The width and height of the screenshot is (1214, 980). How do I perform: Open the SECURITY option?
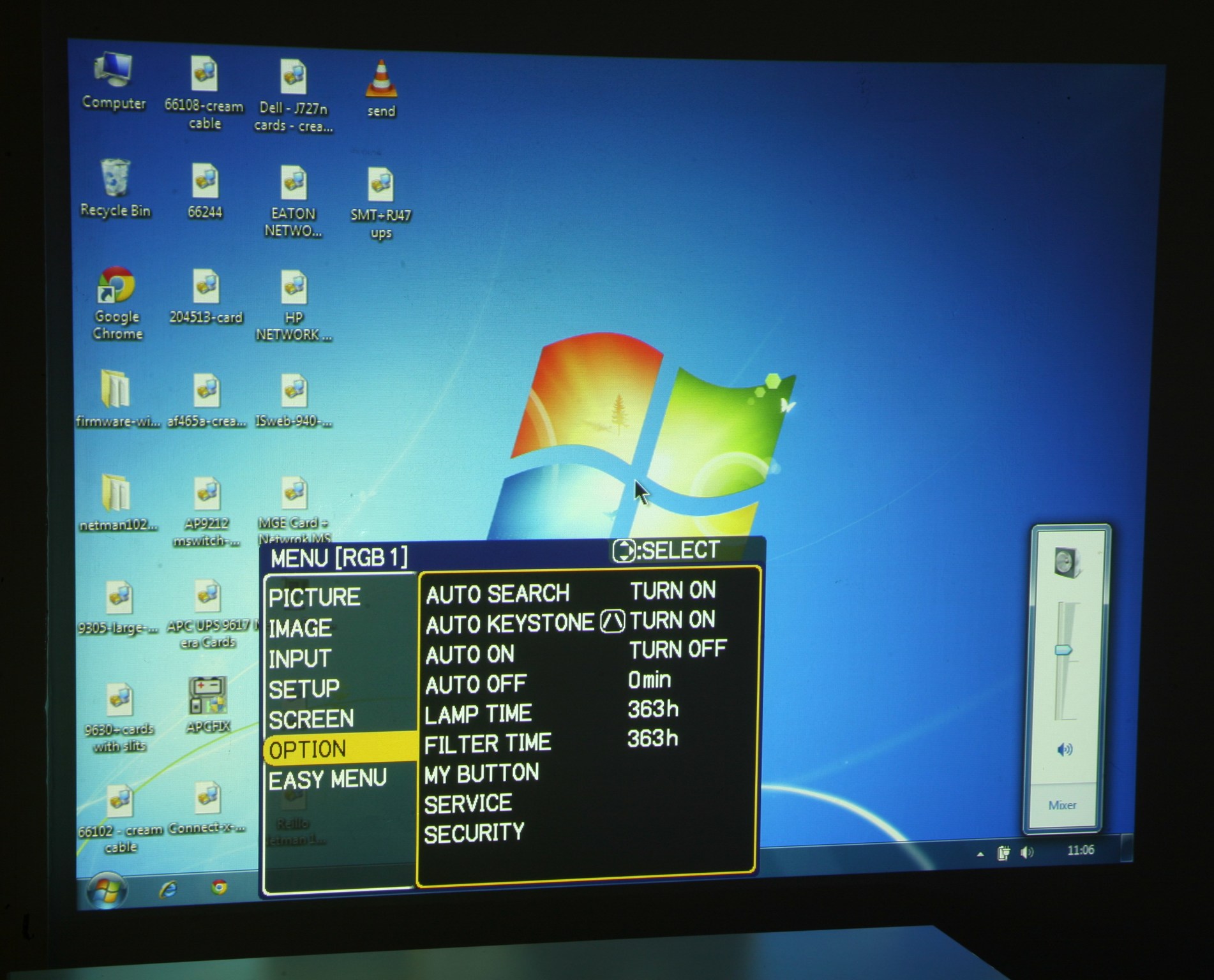(x=474, y=834)
